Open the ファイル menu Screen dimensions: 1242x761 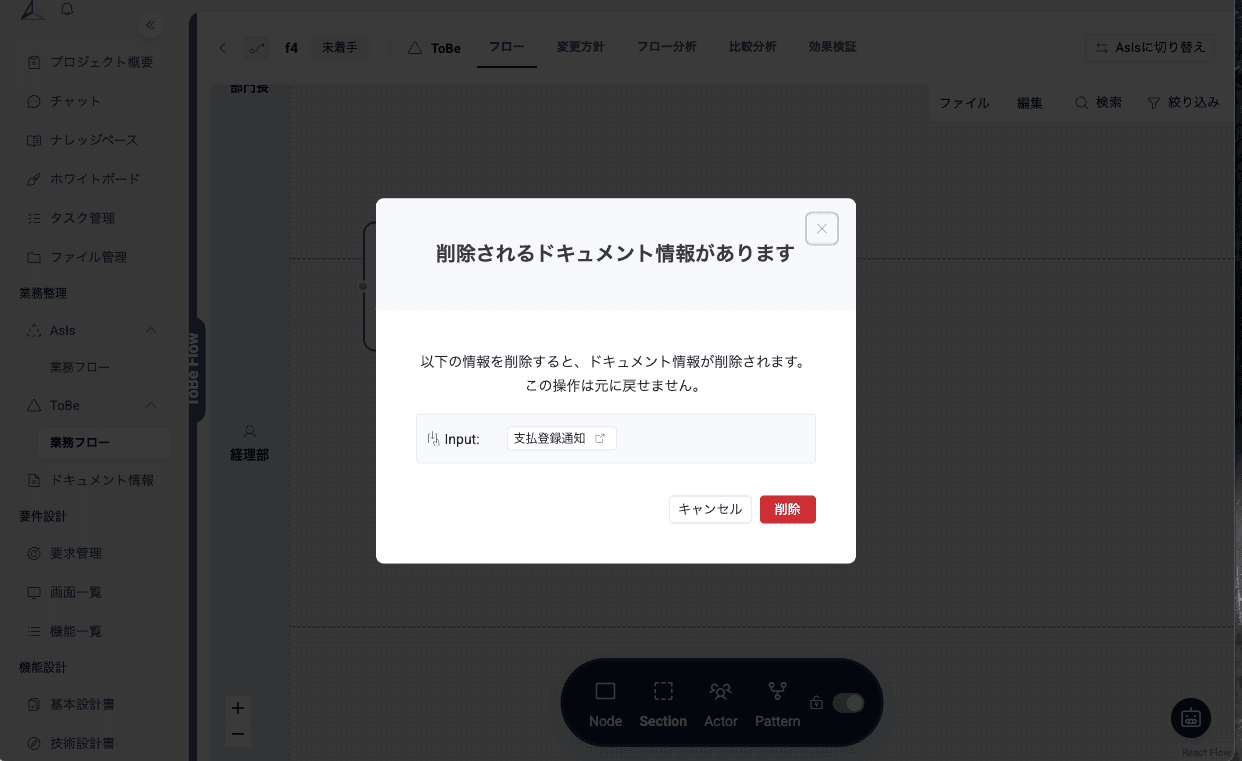[964, 103]
